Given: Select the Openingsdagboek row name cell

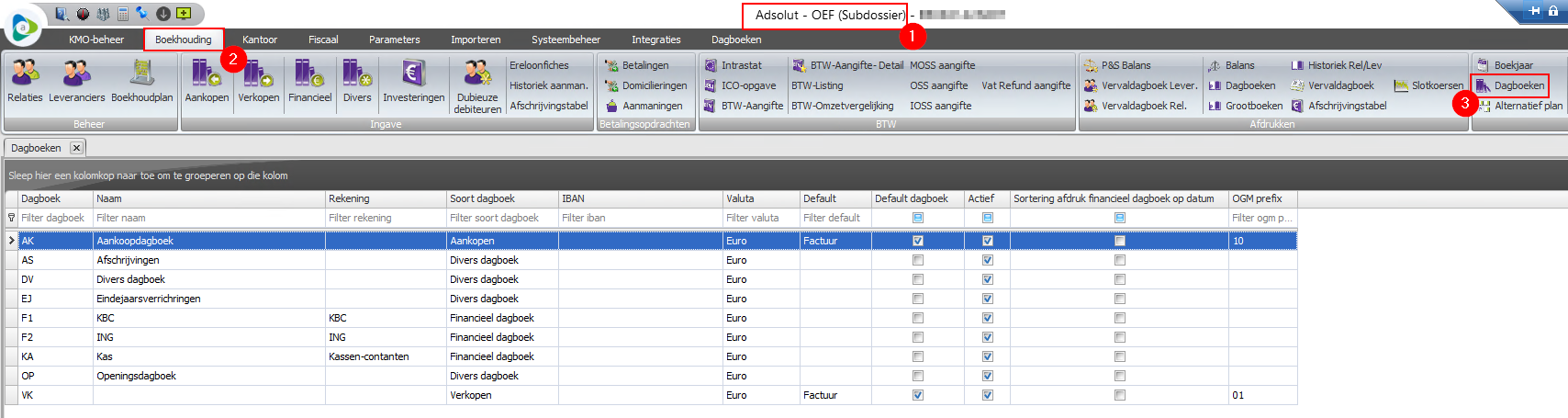Looking at the screenshot, I should [209, 376].
